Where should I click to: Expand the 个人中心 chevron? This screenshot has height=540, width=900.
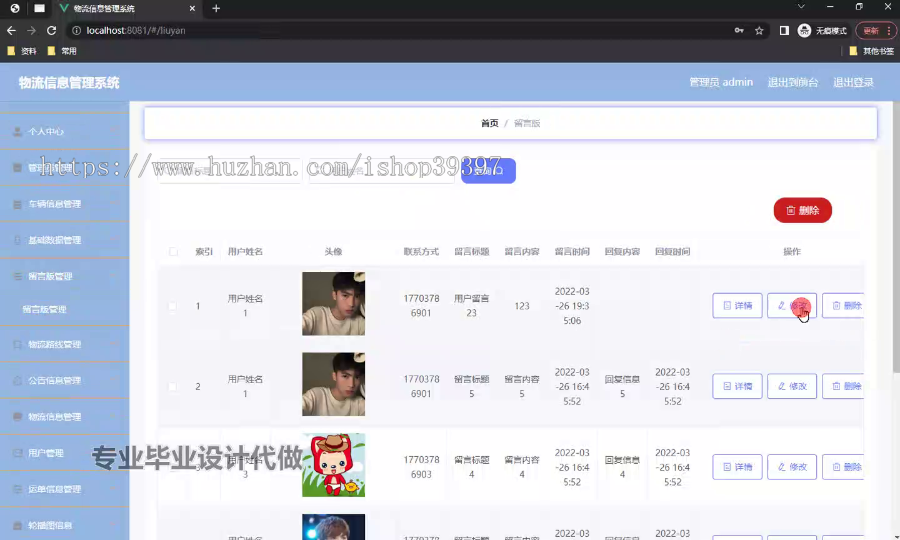113,131
